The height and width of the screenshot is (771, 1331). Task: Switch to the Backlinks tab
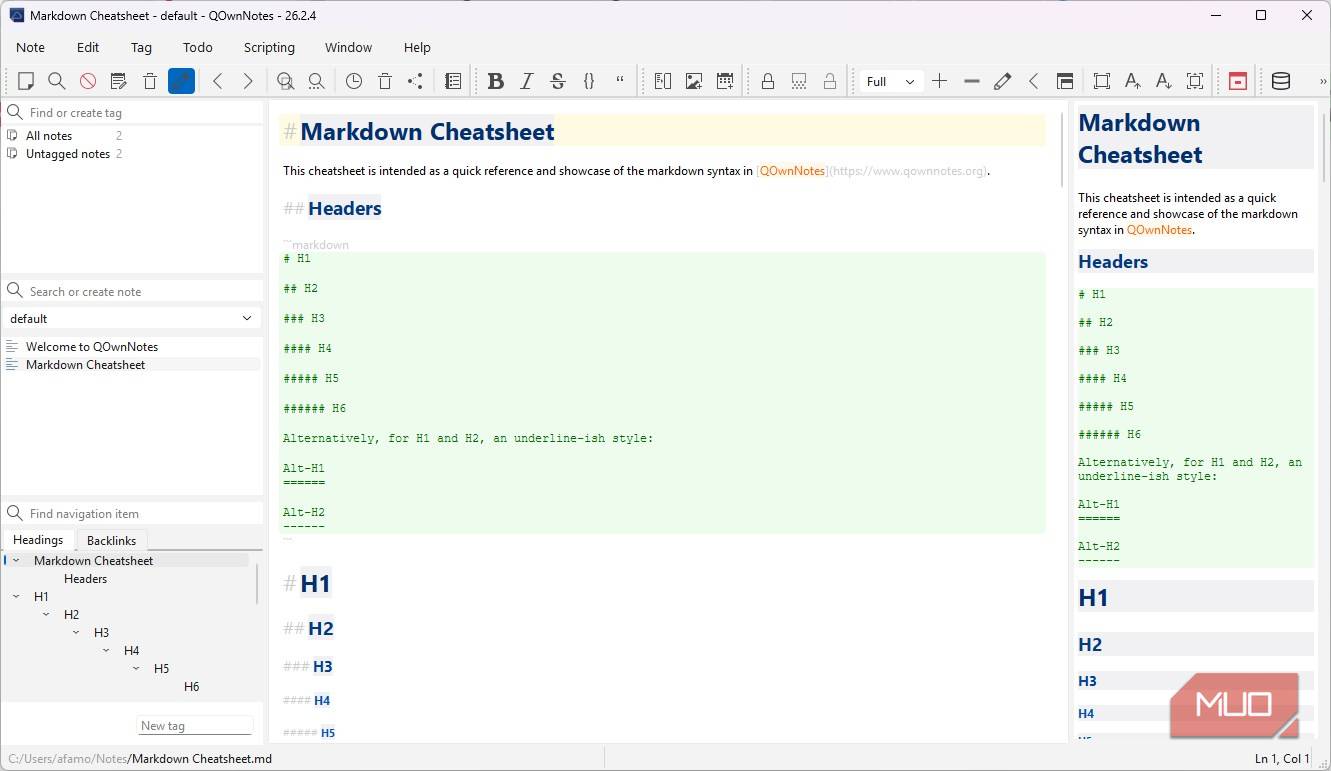click(x=111, y=540)
